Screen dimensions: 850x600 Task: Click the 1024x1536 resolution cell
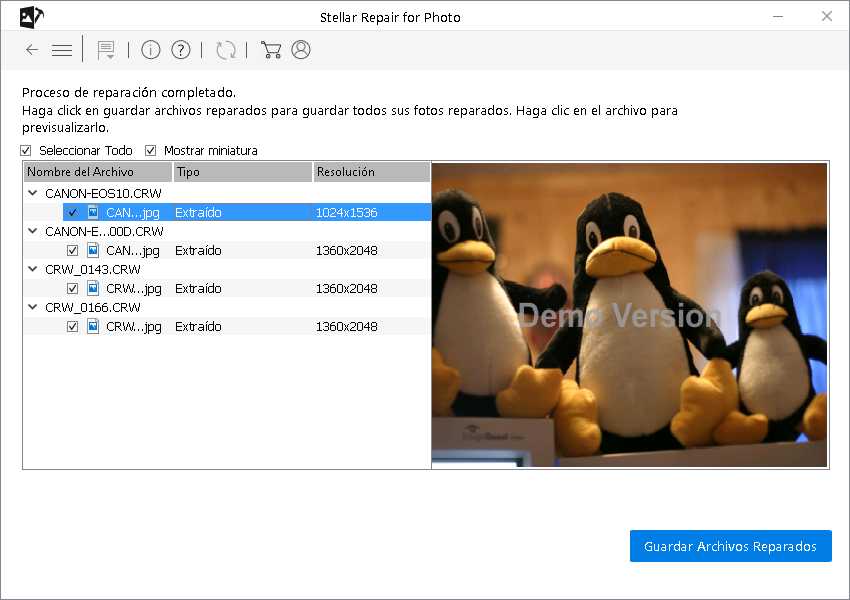pos(346,212)
